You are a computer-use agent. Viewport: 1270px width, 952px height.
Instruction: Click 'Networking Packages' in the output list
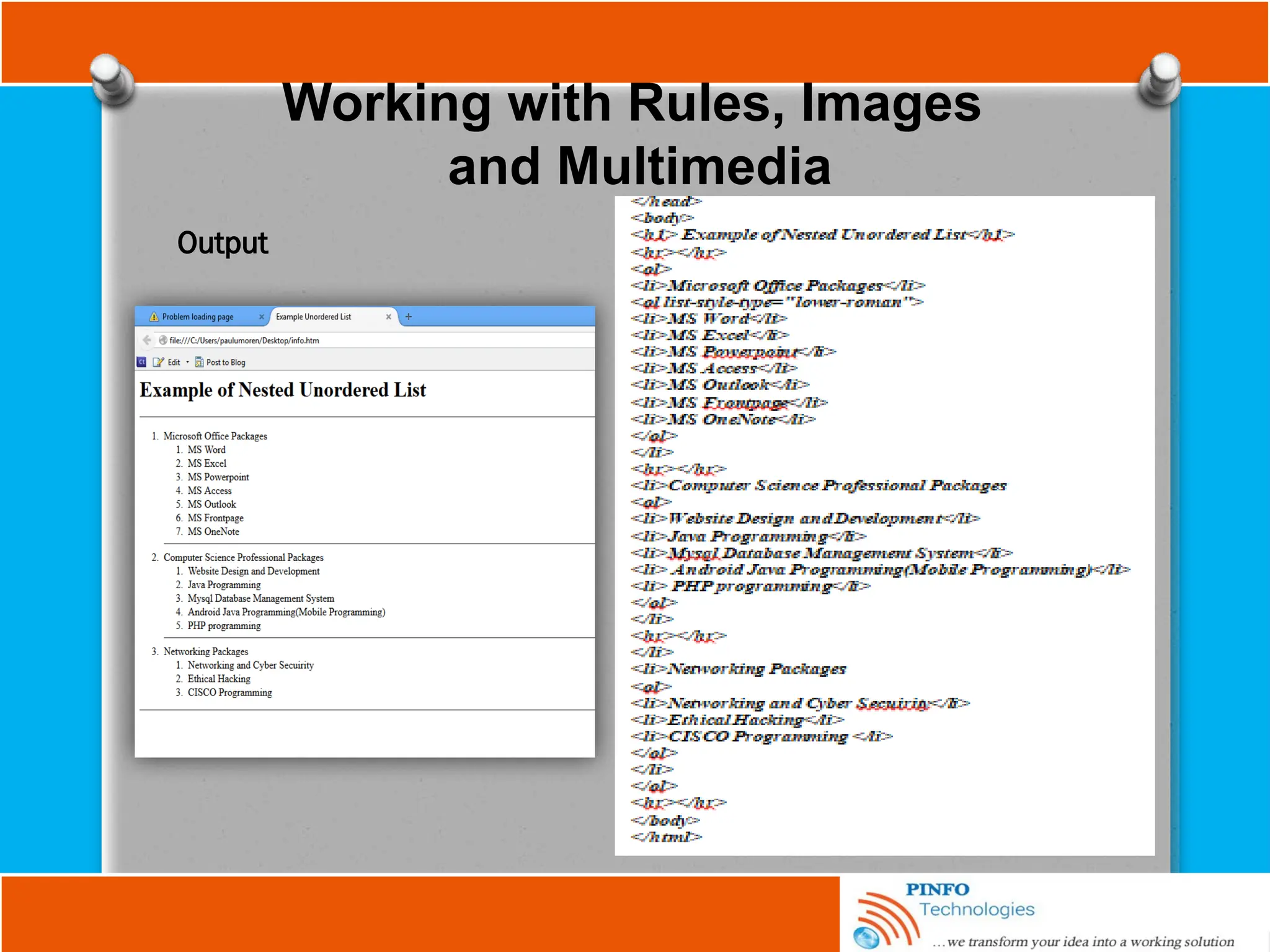[x=206, y=652]
